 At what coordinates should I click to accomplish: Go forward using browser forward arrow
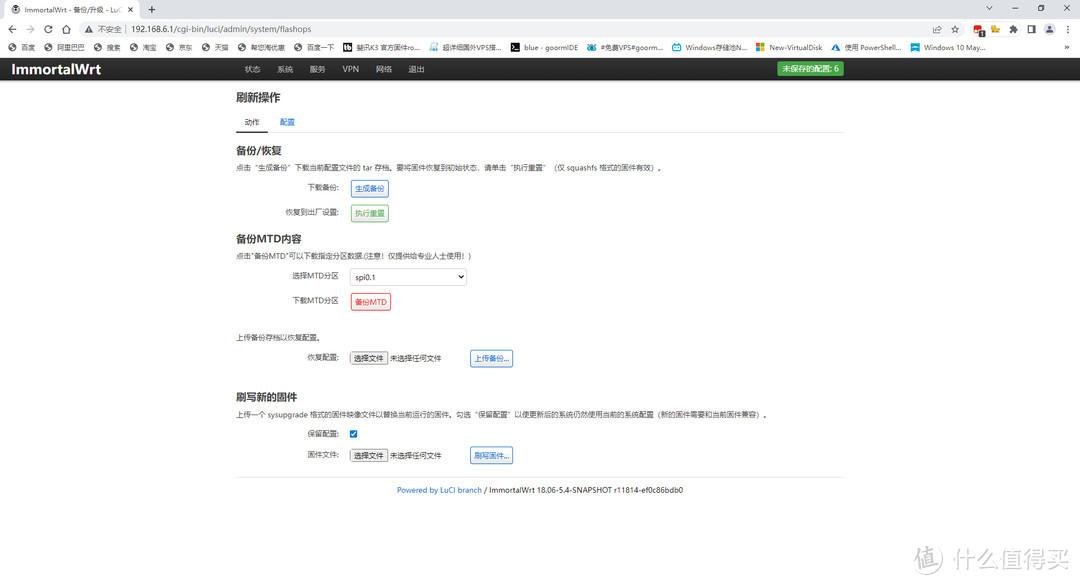click(30, 29)
